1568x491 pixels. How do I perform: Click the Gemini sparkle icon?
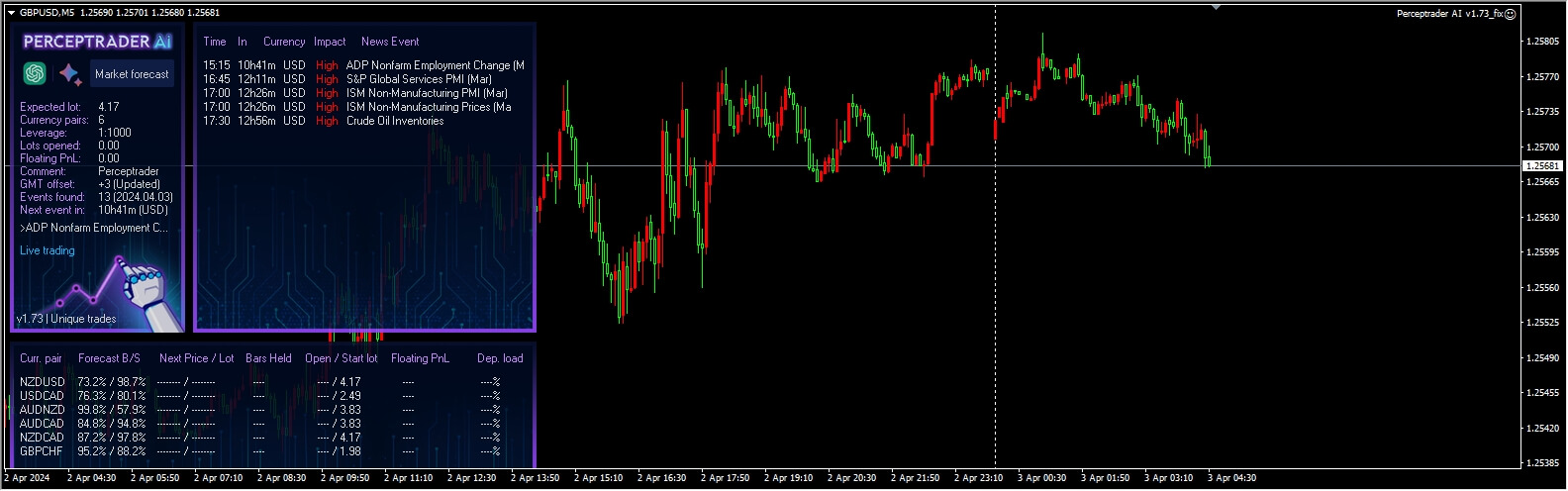tap(69, 73)
